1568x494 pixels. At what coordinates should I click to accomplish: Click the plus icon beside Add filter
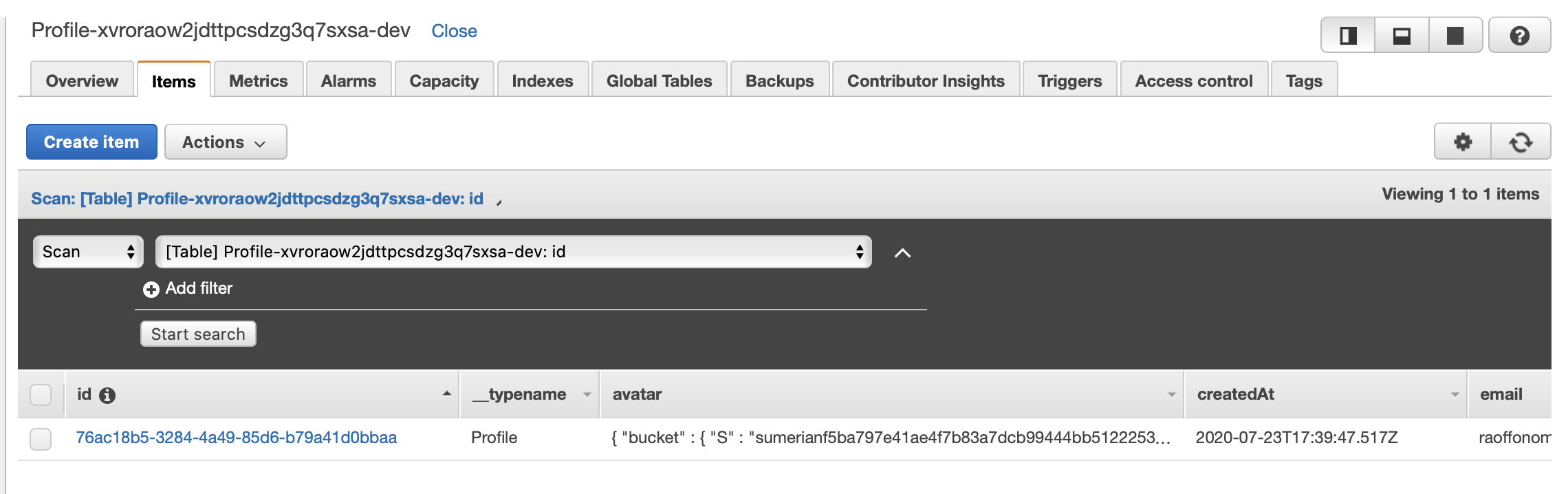pos(151,289)
